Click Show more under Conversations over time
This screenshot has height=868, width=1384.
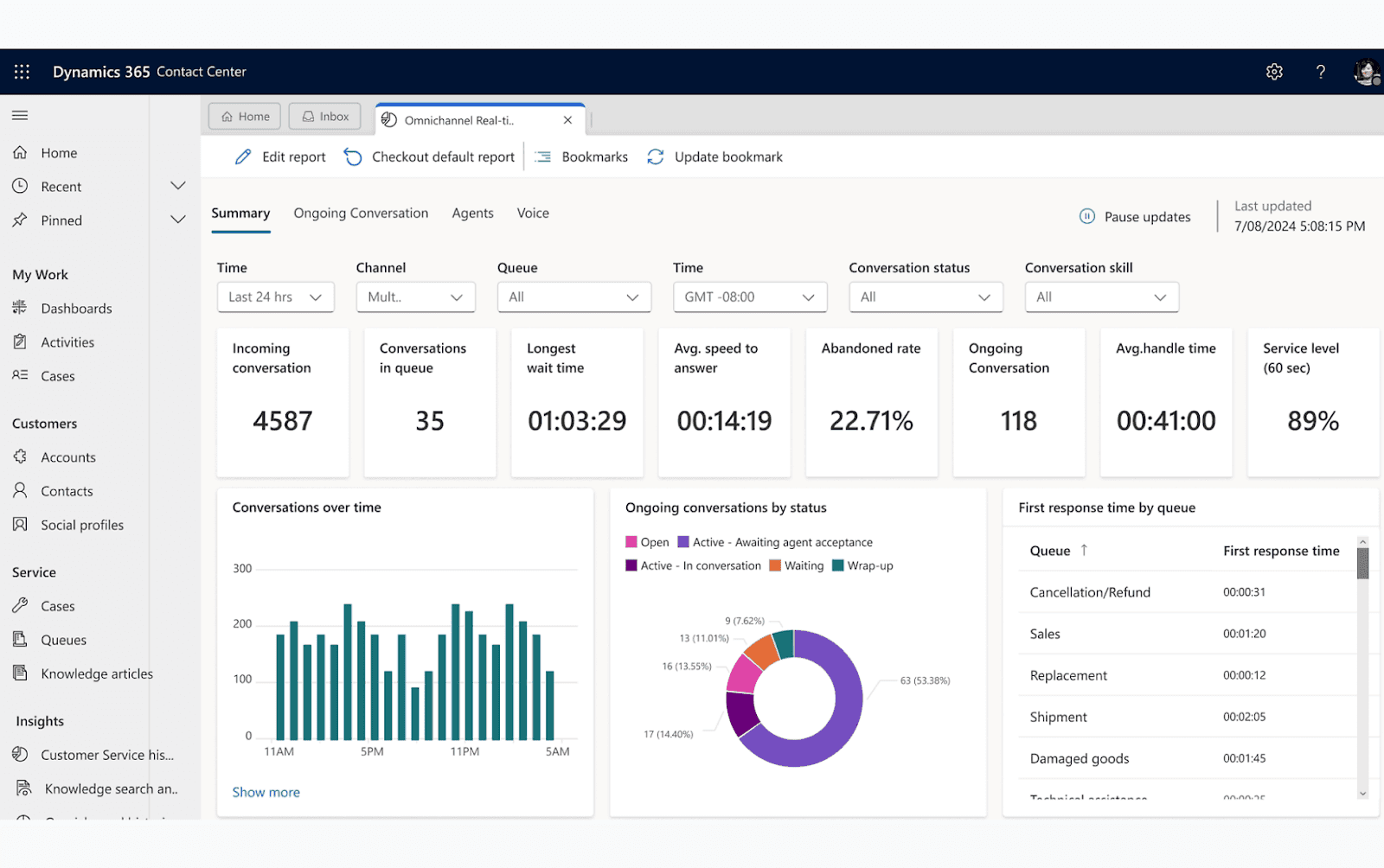pyautogui.click(x=266, y=791)
